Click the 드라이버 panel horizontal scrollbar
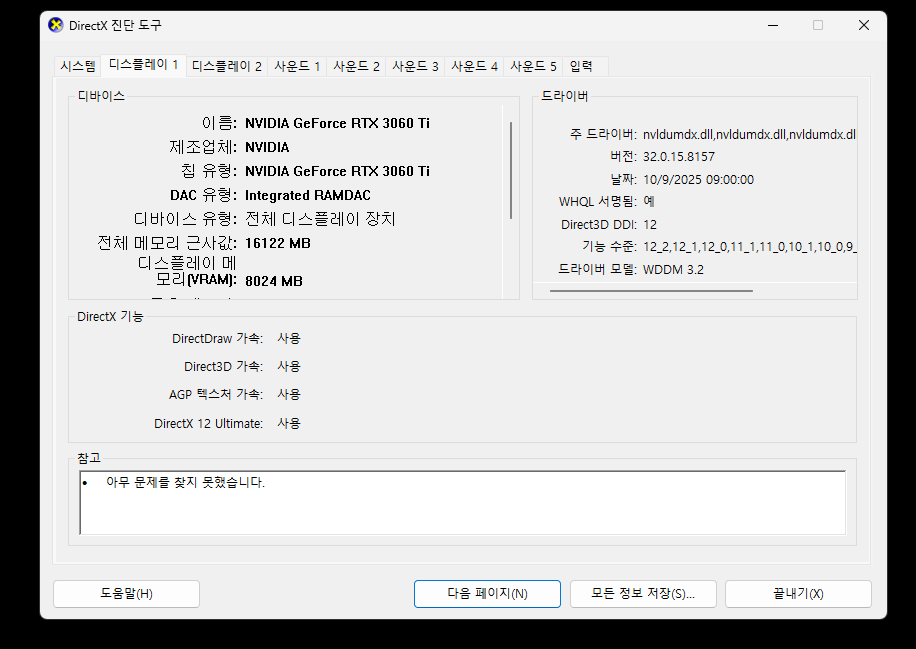Viewport: 916px width, 649px height. (x=651, y=291)
